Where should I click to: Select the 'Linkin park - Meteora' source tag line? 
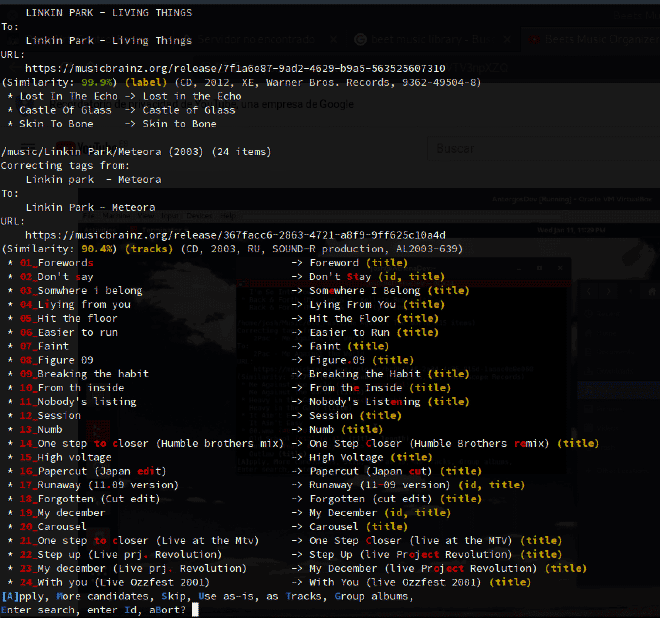tap(93, 180)
